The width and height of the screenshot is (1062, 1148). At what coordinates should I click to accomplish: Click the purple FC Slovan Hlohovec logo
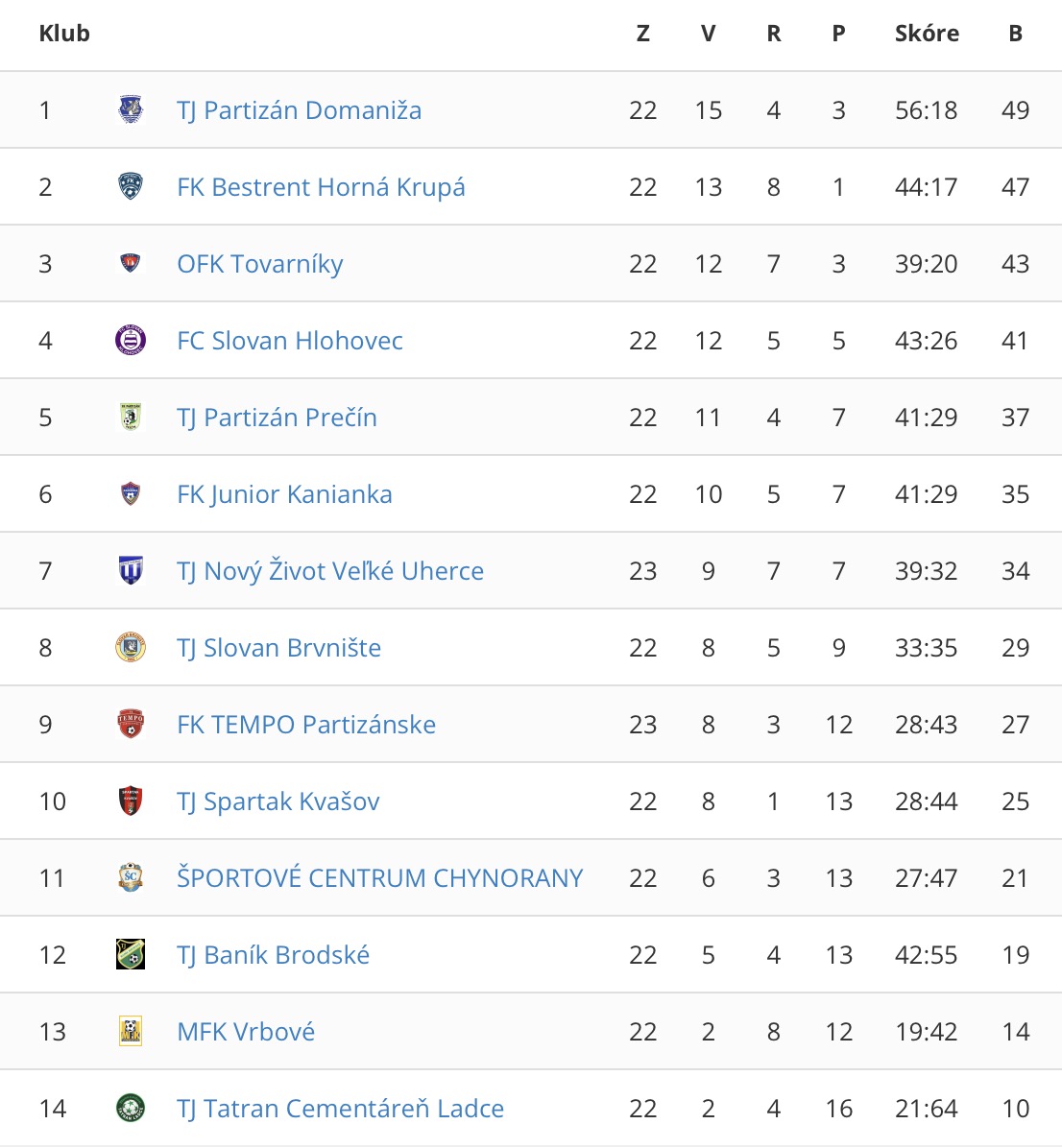click(x=131, y=341)
